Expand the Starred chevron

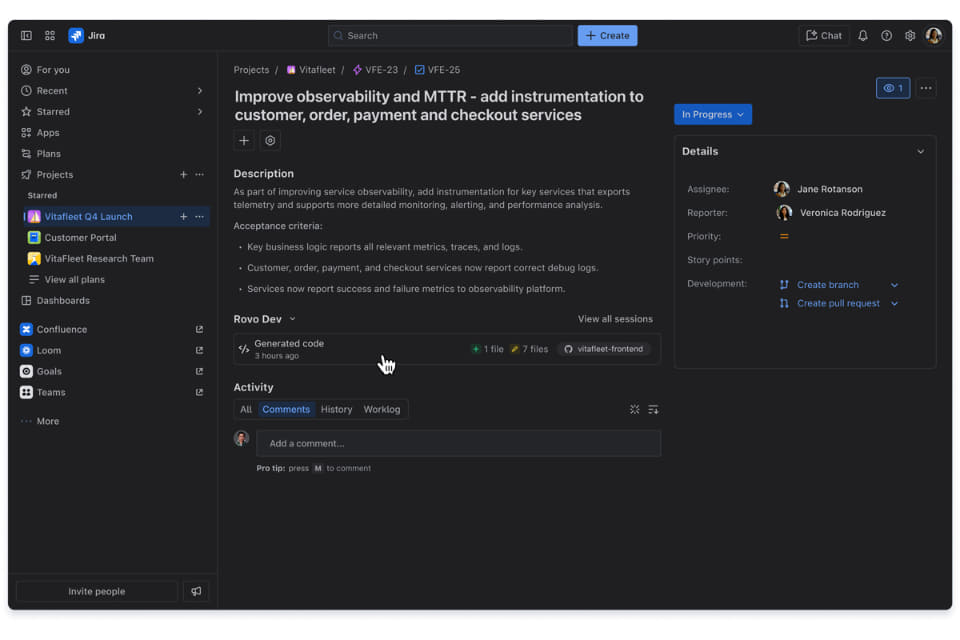point(200,111)
